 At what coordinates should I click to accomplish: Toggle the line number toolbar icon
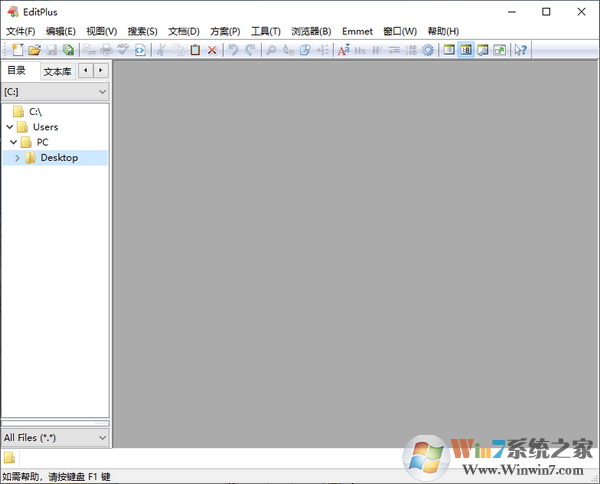pos(411,50)
